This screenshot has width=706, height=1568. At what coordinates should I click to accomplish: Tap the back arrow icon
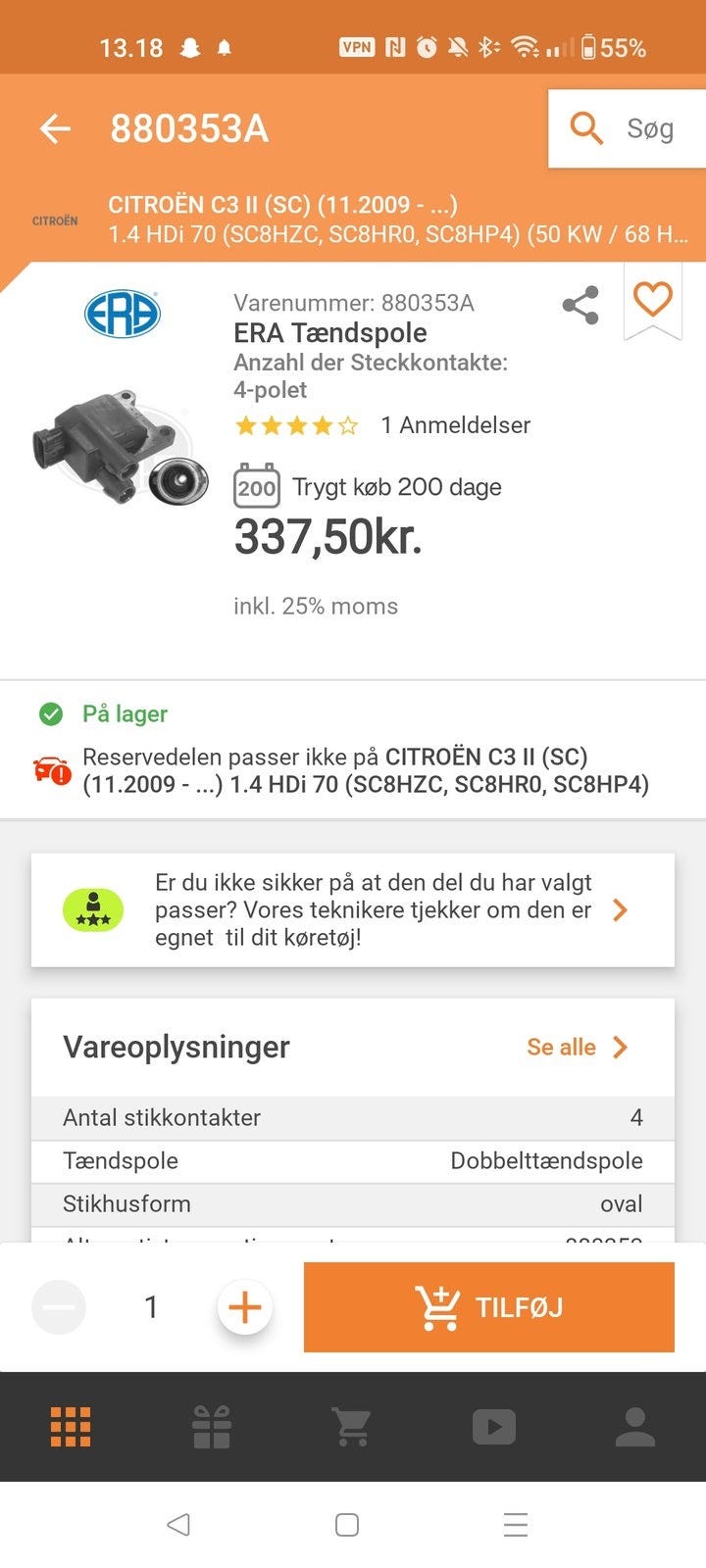tap(55, 128)
